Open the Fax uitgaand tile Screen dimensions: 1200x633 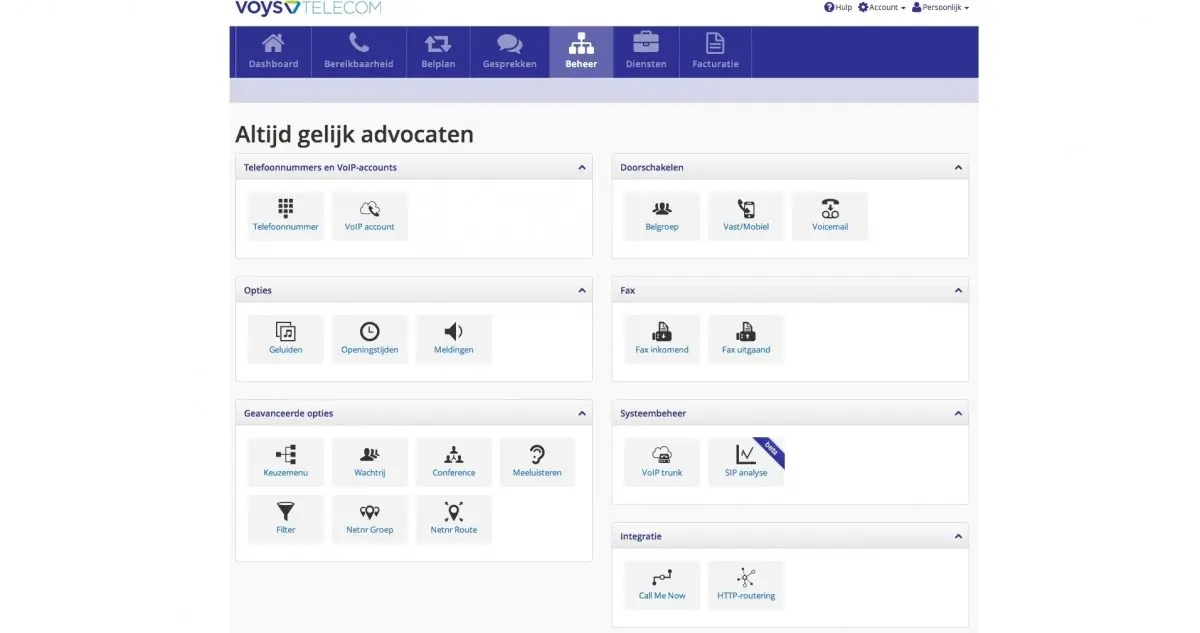(746, 339)
